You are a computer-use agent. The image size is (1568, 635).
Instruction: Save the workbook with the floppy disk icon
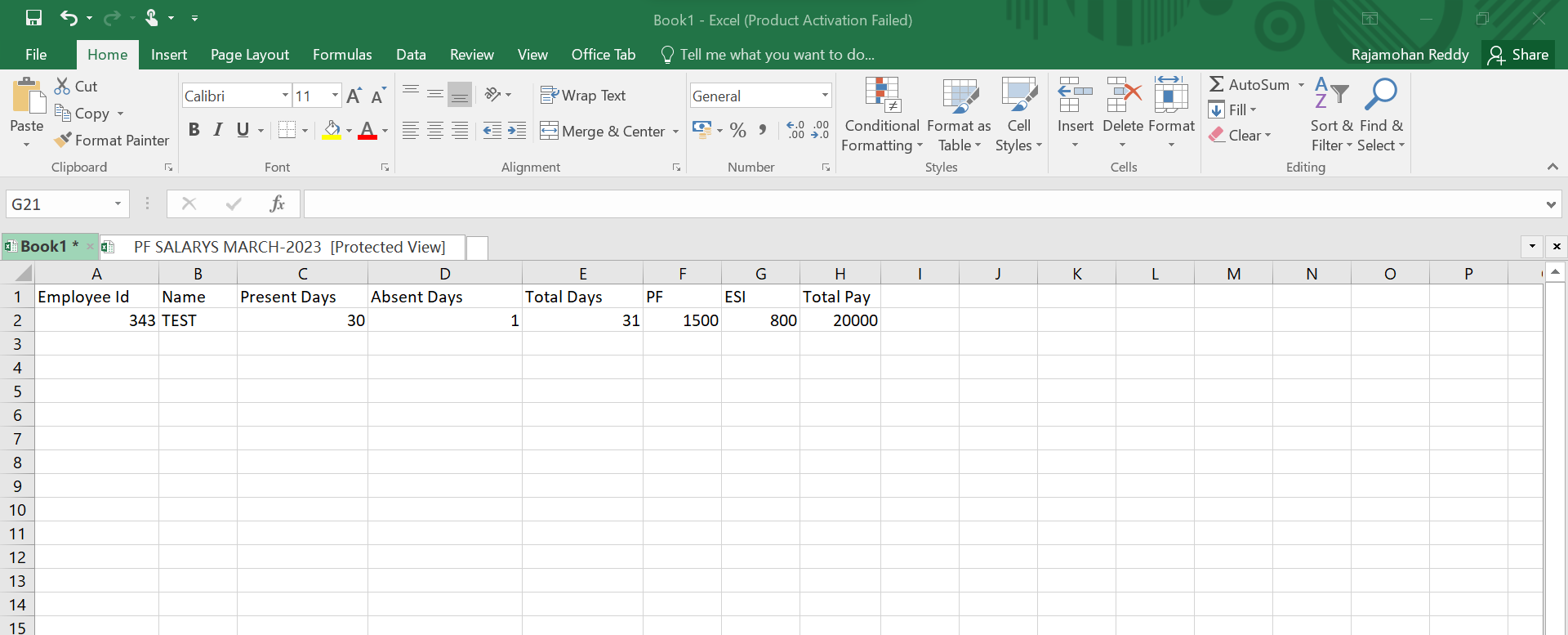click(x=33, y=18)
